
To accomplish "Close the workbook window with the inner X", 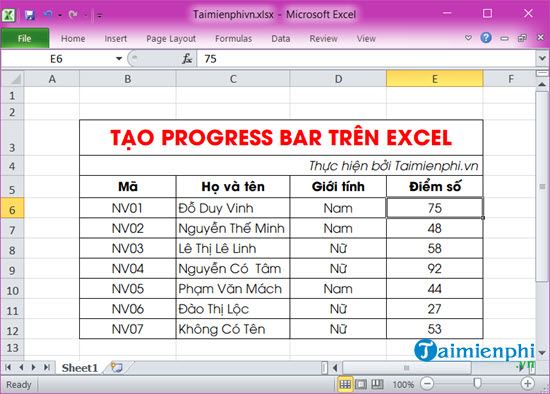I will [x=541, y=37].
